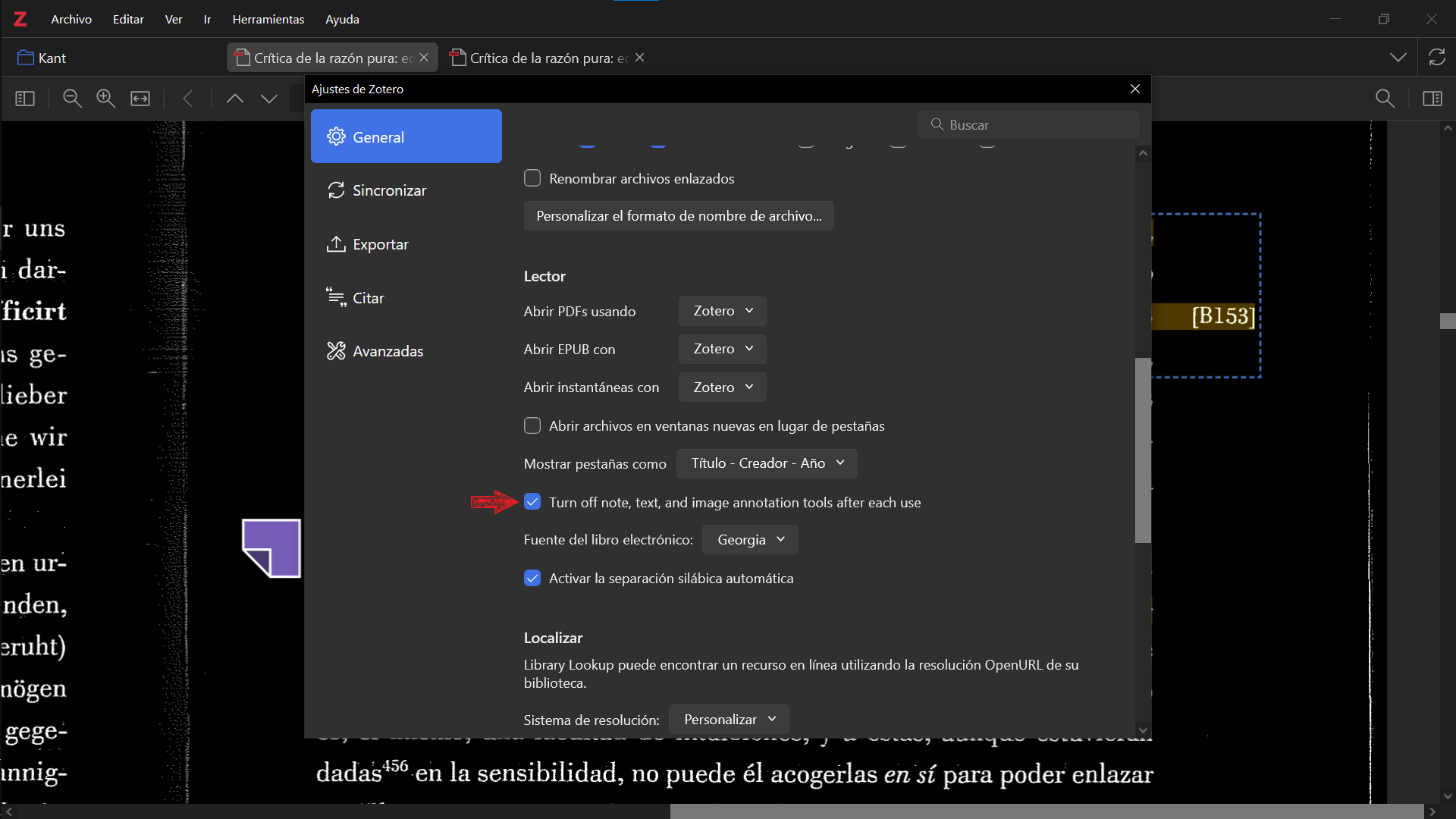Open the Georgia ebook font dropdown

[749, 540]
